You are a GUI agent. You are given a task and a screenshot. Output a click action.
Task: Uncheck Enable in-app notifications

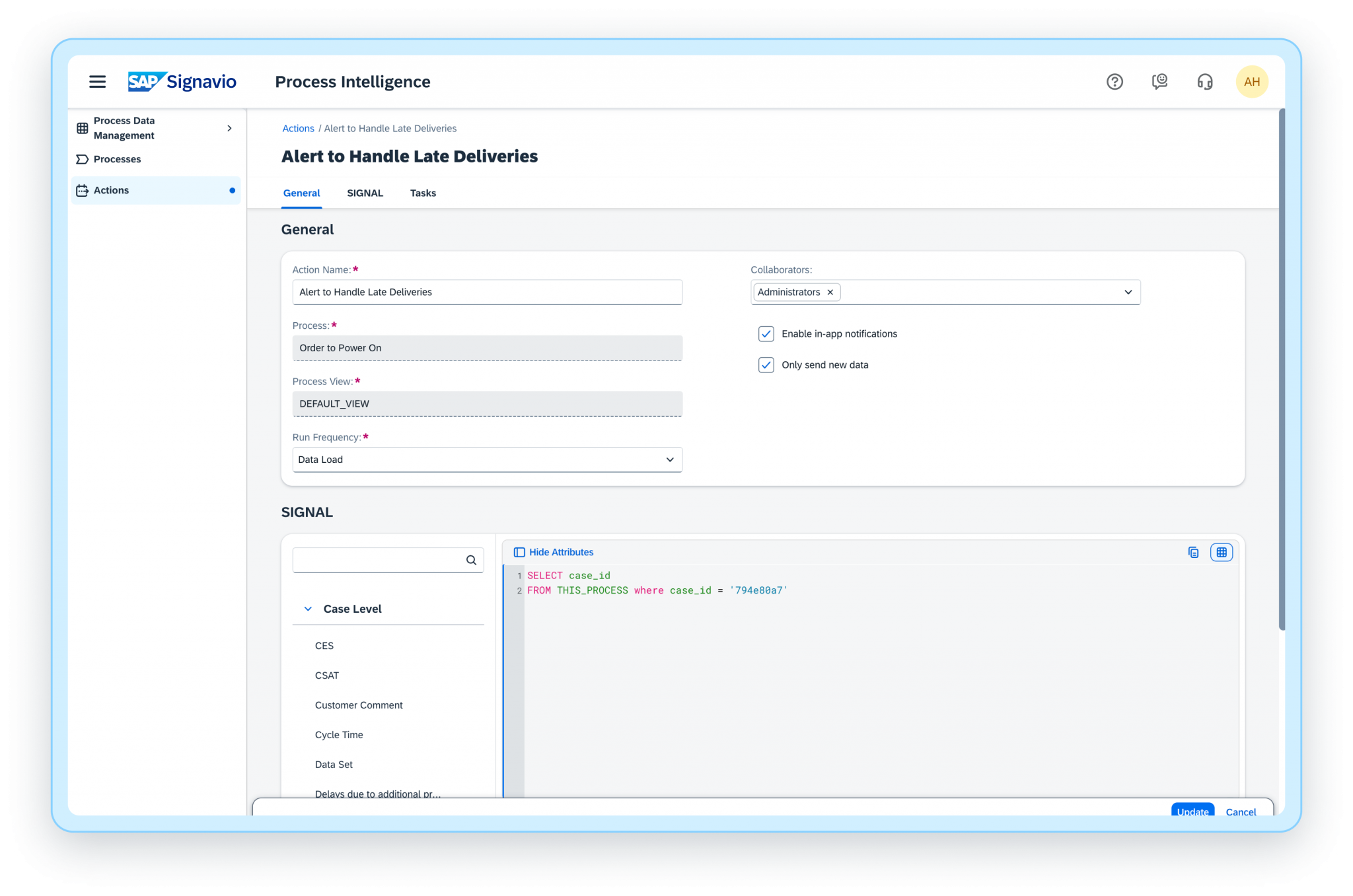pyautogui.click(x=766, y=333)
